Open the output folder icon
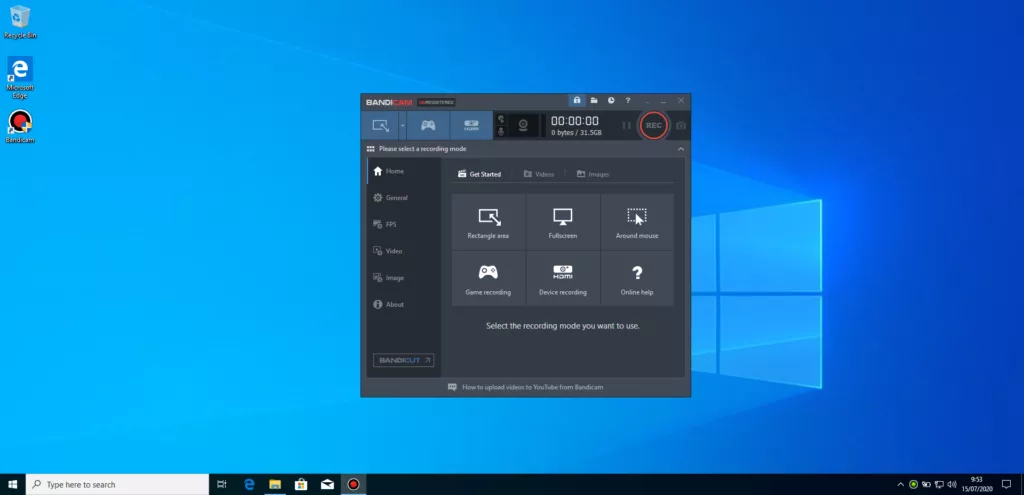The image size is (1024, 495). (594, 101)
